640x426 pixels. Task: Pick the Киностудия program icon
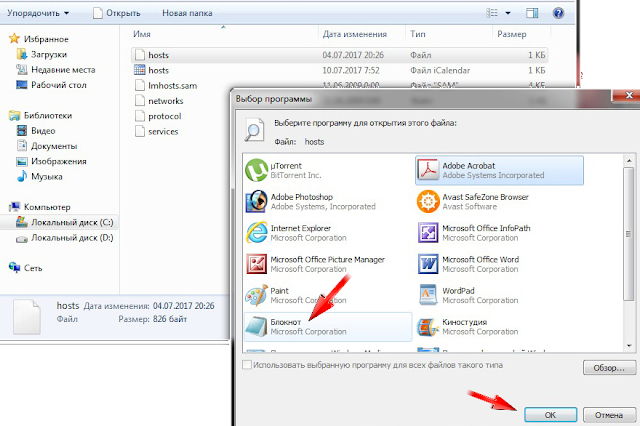pyautogui.click(x=428, y=326)
